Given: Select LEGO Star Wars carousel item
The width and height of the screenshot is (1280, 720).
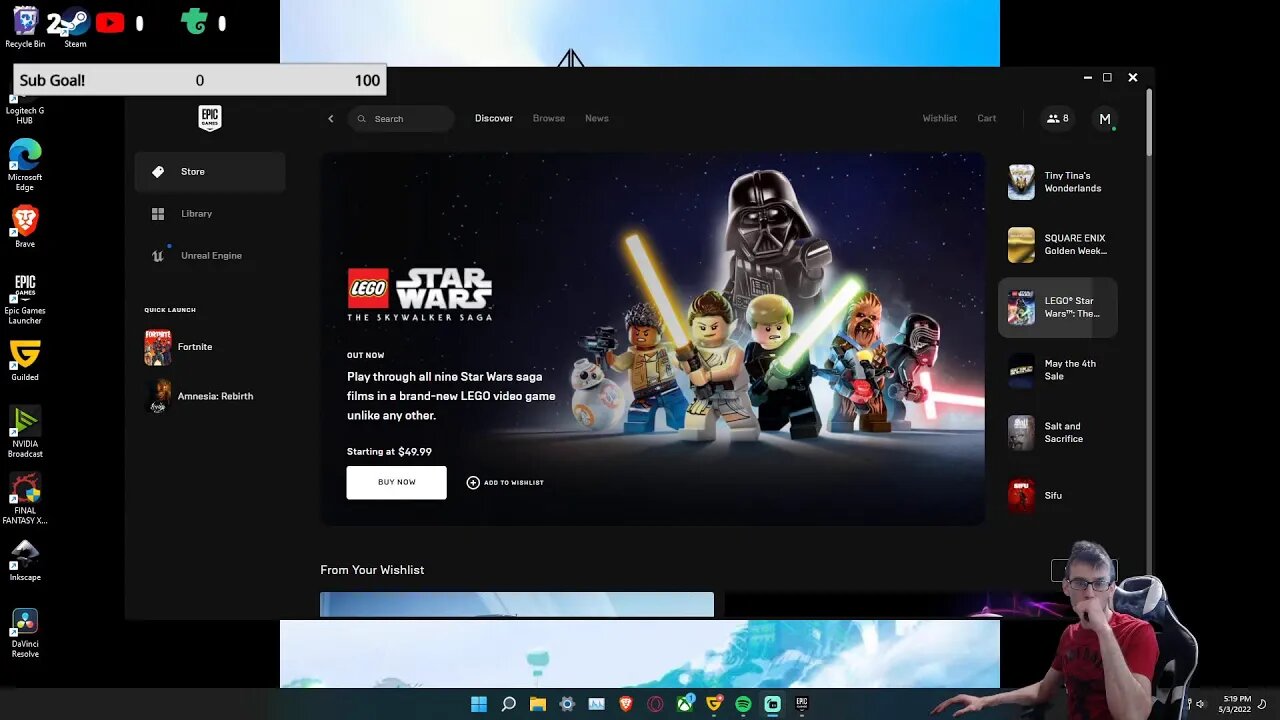Looking at the screenshot, I should 1058,307.
